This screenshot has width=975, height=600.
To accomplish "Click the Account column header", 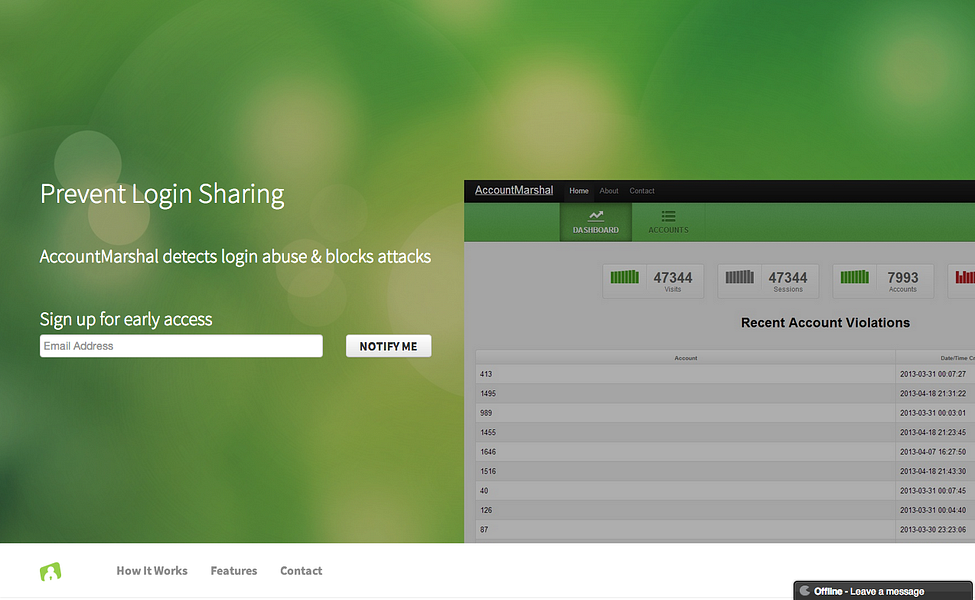I will pyautogui.click(x=685, y=358).
